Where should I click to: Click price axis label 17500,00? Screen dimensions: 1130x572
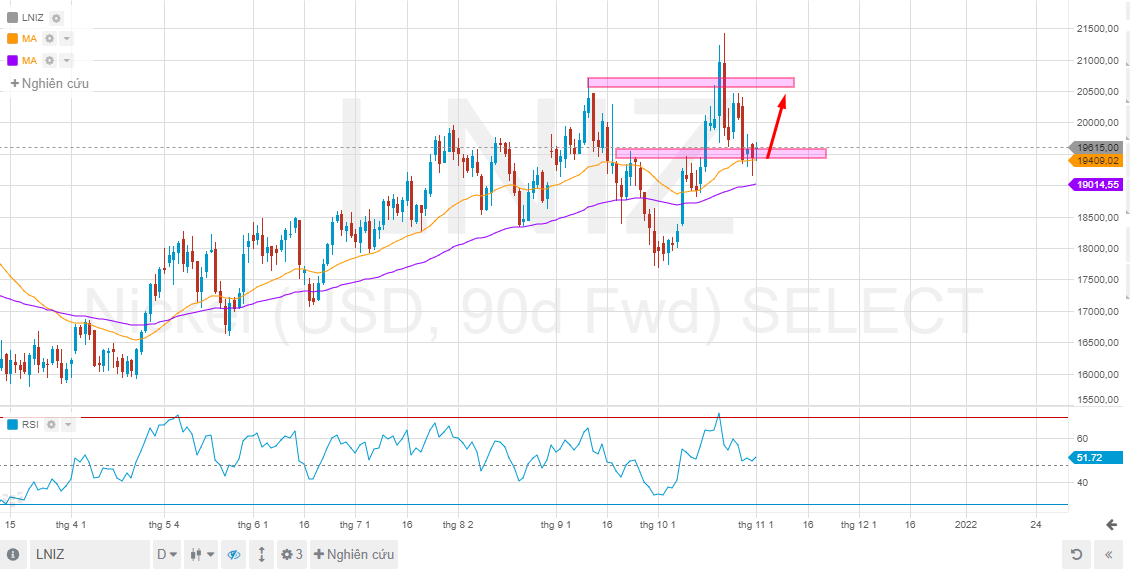[x=1097, y=280]
